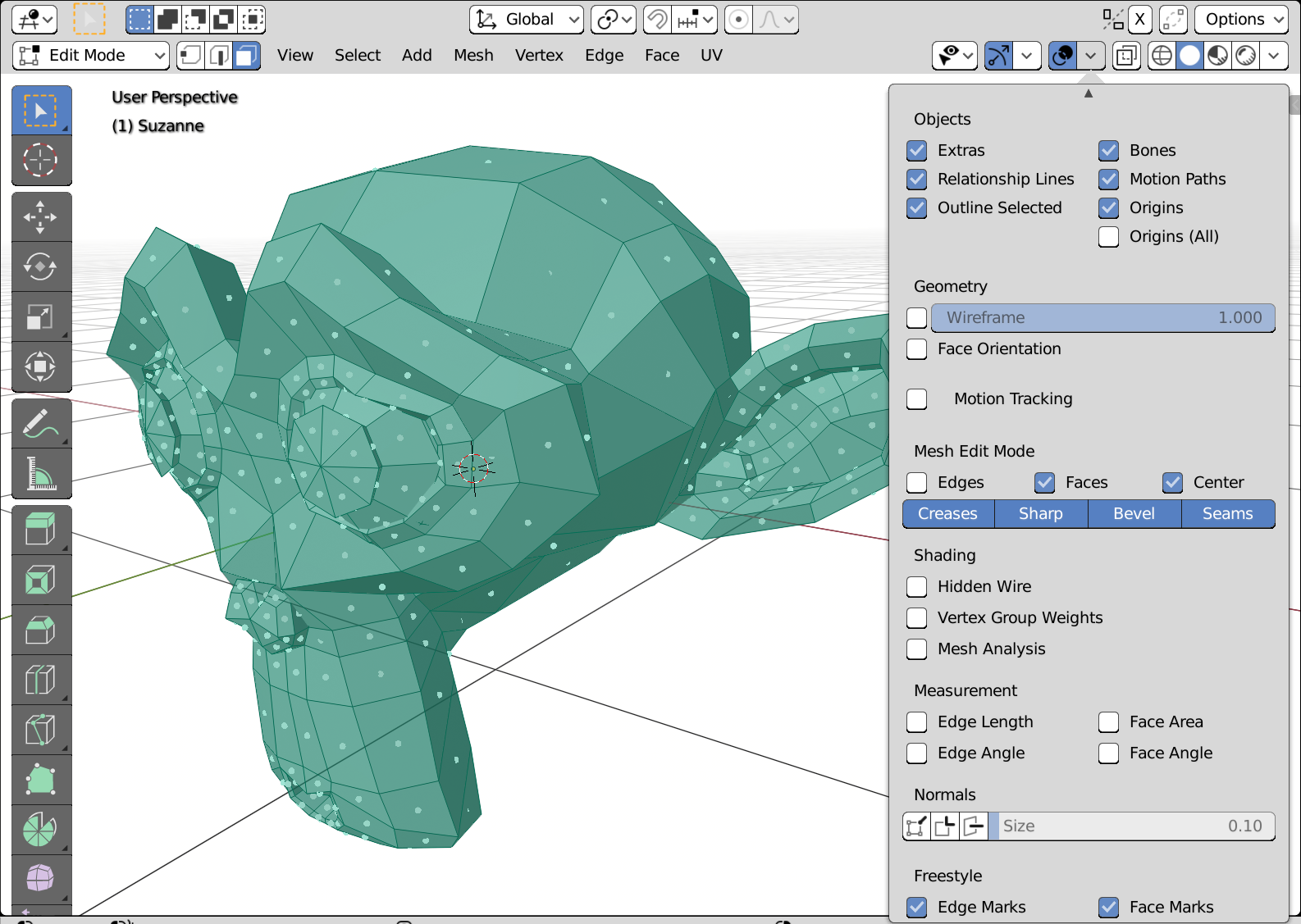Switch to solid viewport shading
This screenshot has height=924, width=1301.
point(1189,55)
